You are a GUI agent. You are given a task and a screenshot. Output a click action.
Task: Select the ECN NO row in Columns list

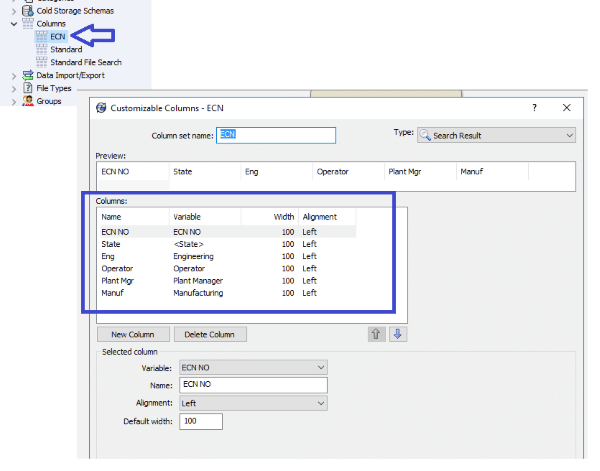click(228, 232)
